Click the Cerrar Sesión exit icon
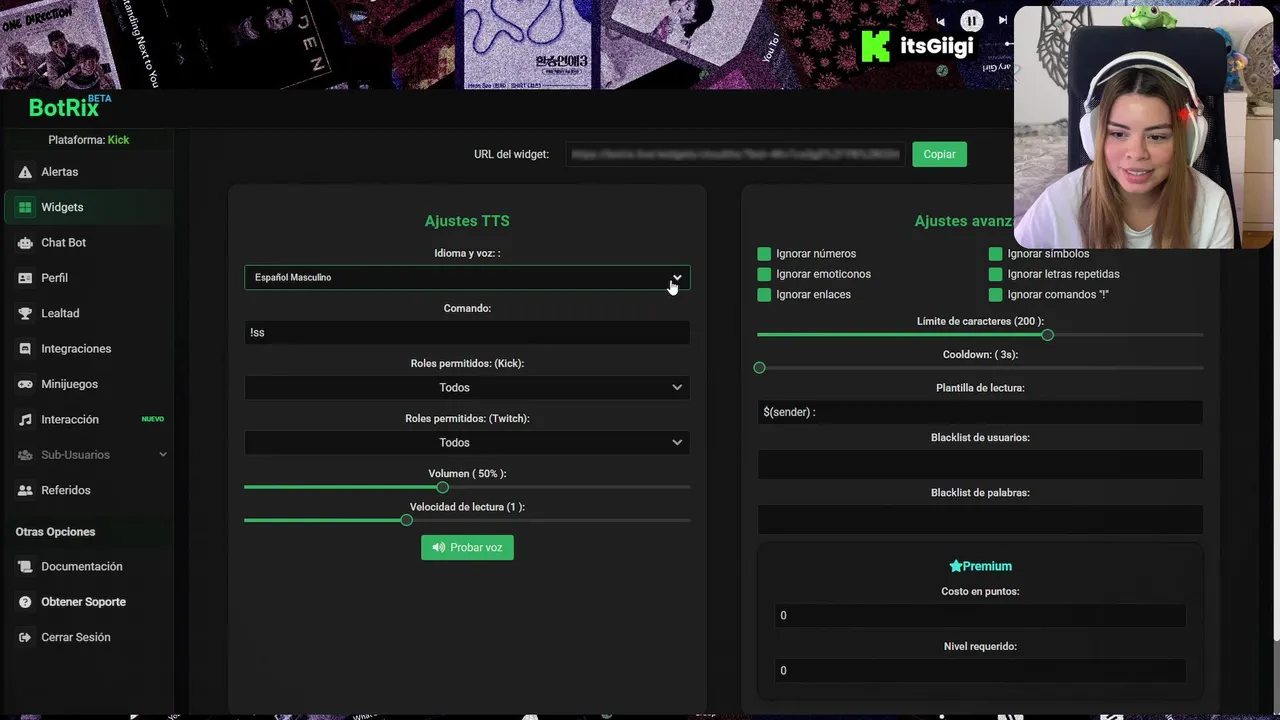The height and width of the screenshot is (720, 1280). [x=25, y=637]
